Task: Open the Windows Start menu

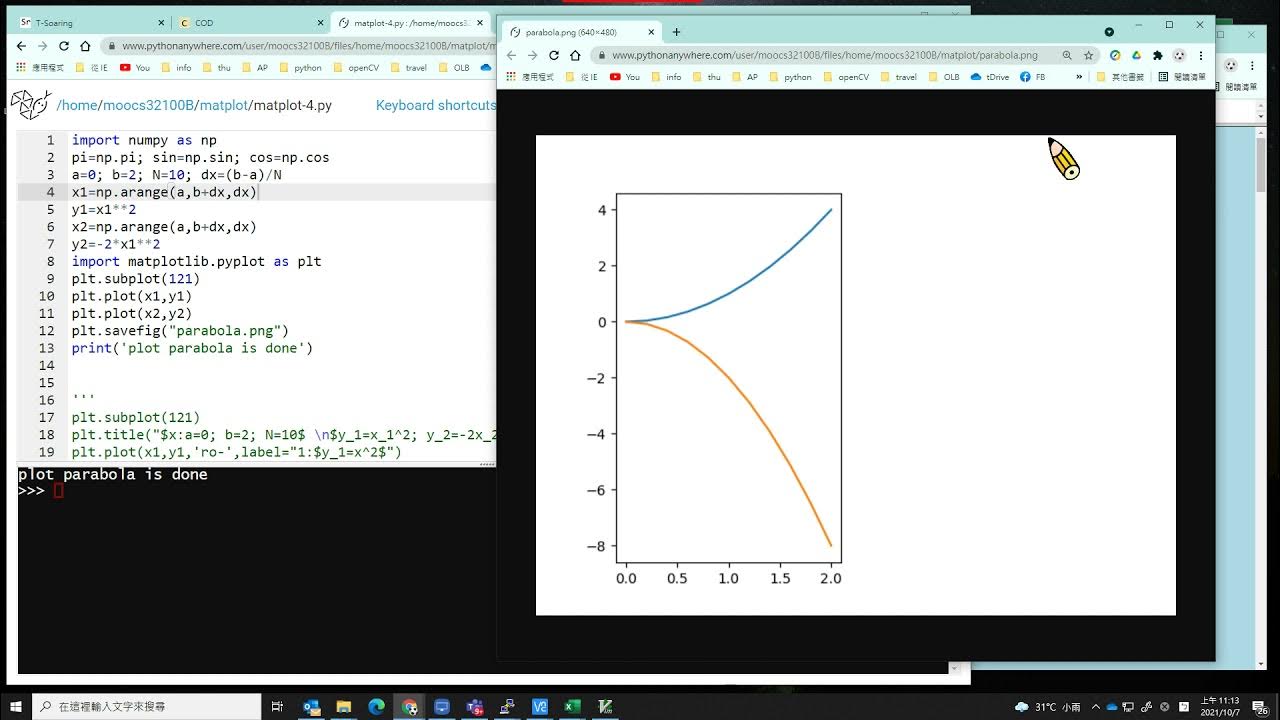Action: 16,706
